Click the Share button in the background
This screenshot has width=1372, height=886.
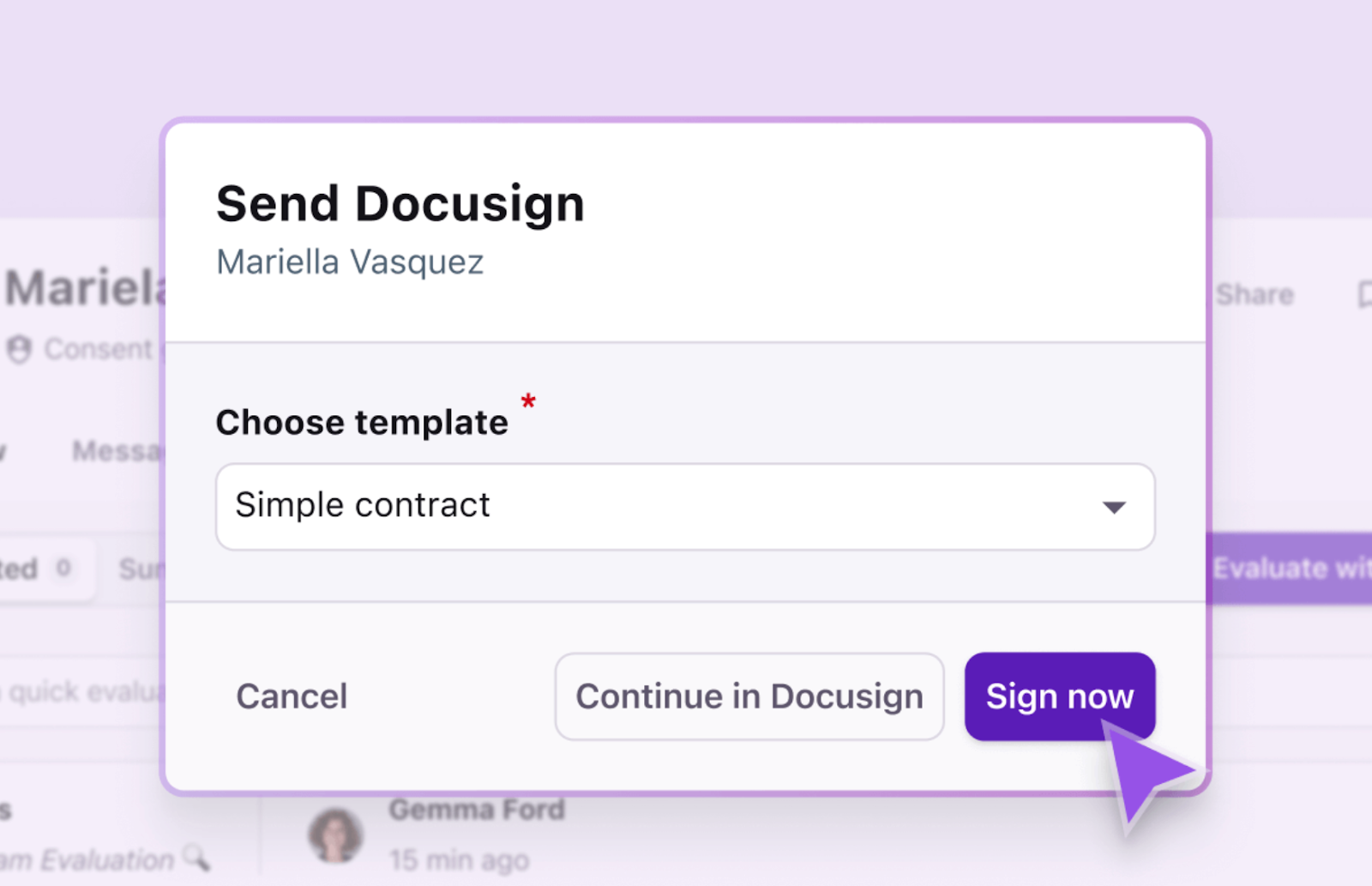1255,295
